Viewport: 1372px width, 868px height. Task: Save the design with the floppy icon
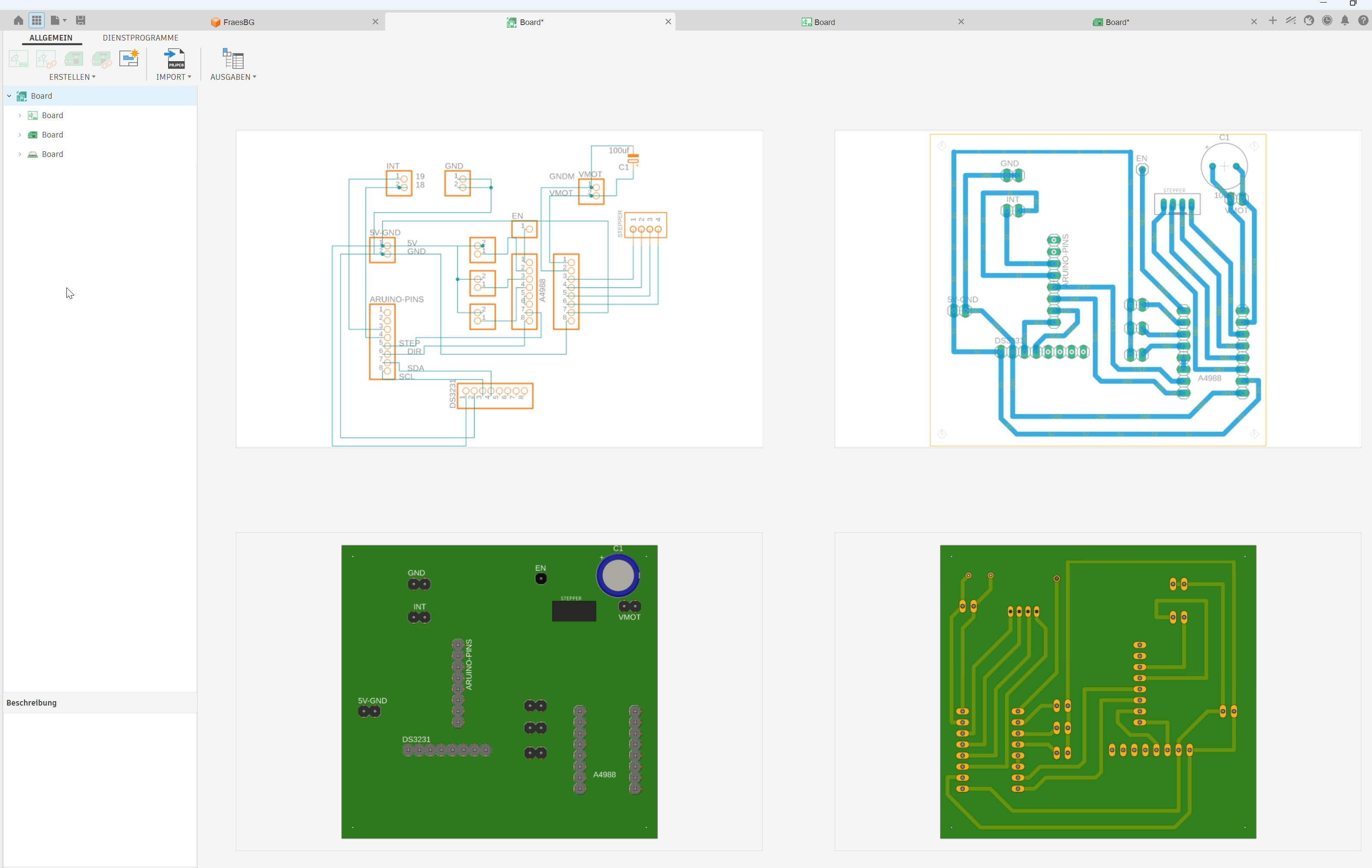pyautogui.click(x=80, y=21)
